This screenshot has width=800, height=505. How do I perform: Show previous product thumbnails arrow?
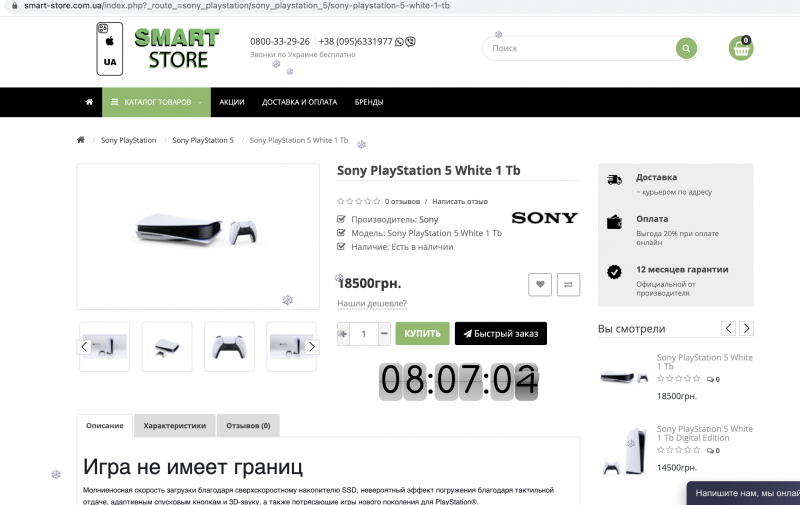[84, 347]
